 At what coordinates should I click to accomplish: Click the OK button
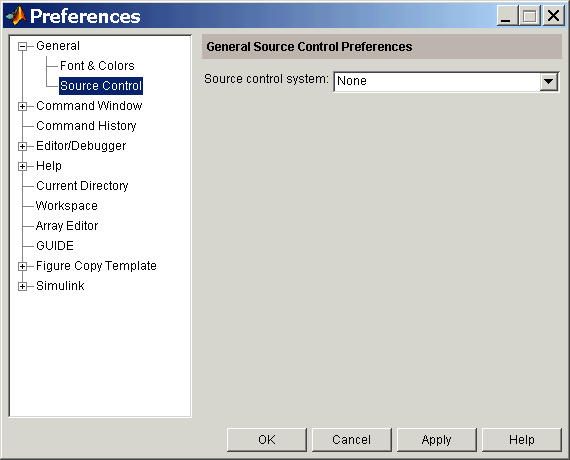(x=267, y=440)
